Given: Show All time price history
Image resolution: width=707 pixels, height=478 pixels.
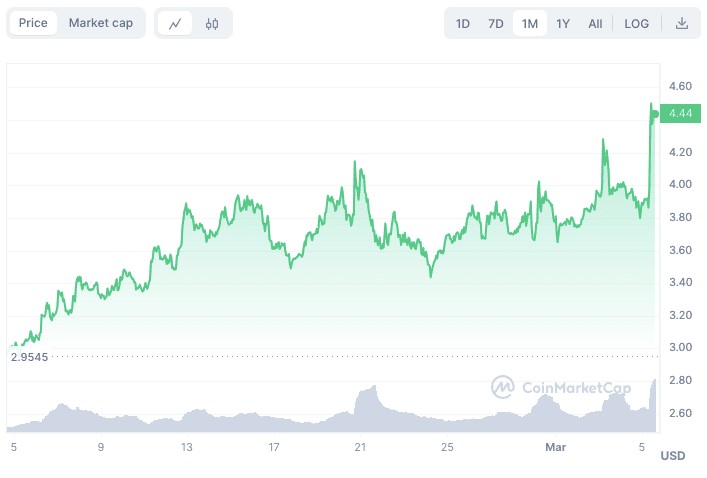Looking at the screenshot, I should click(595, 23).
